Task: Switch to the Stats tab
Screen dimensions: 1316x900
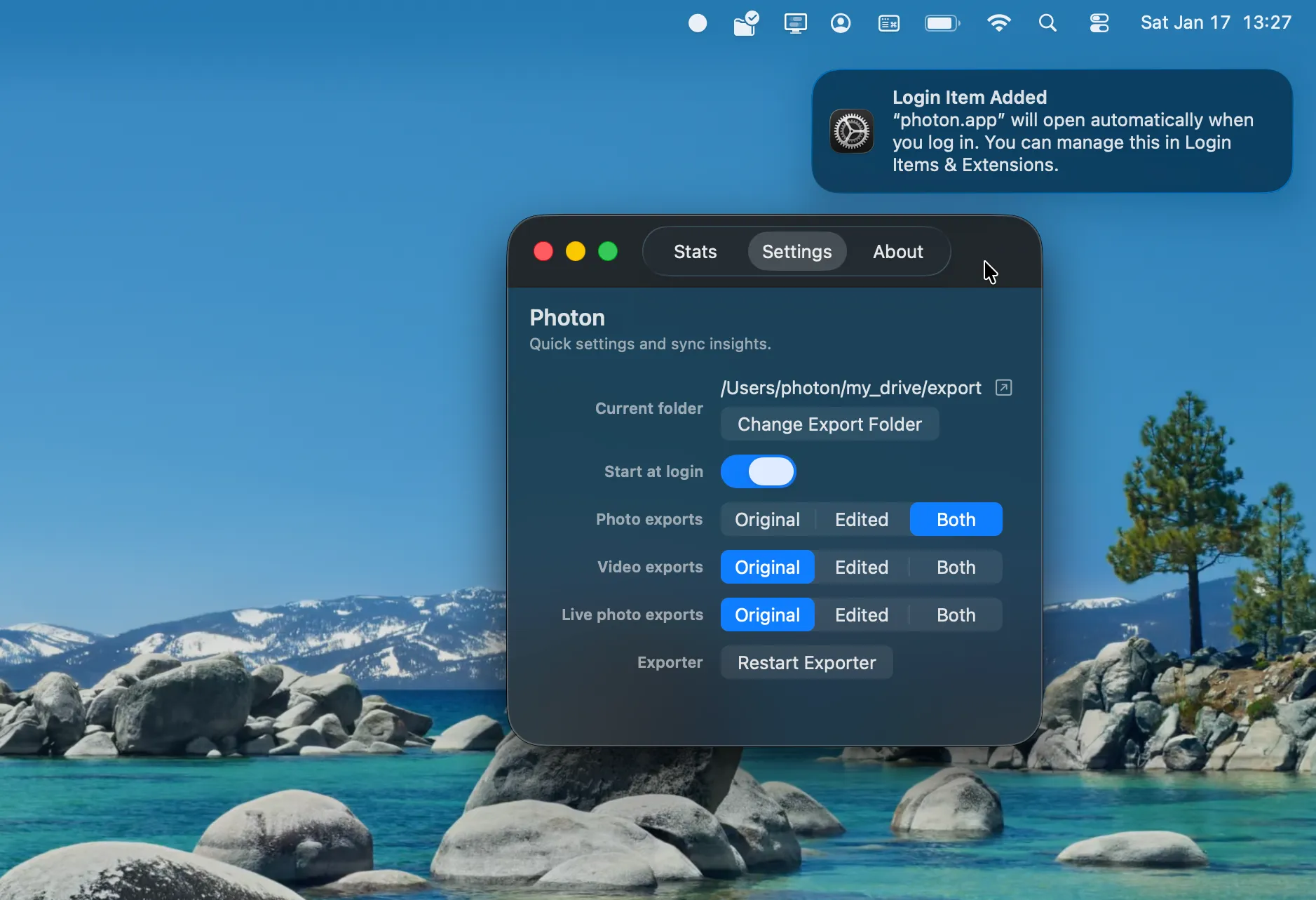Action: 695,251
